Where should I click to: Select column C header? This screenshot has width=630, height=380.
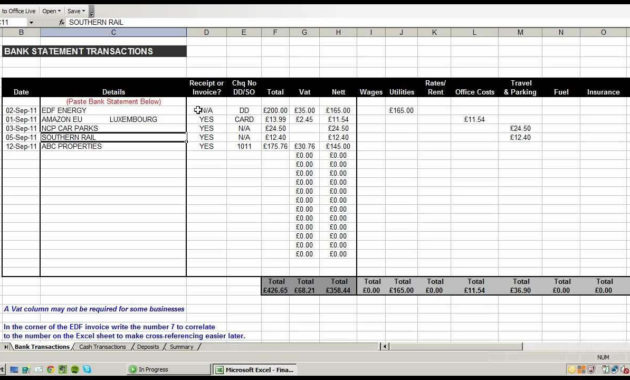coord(113,32)
